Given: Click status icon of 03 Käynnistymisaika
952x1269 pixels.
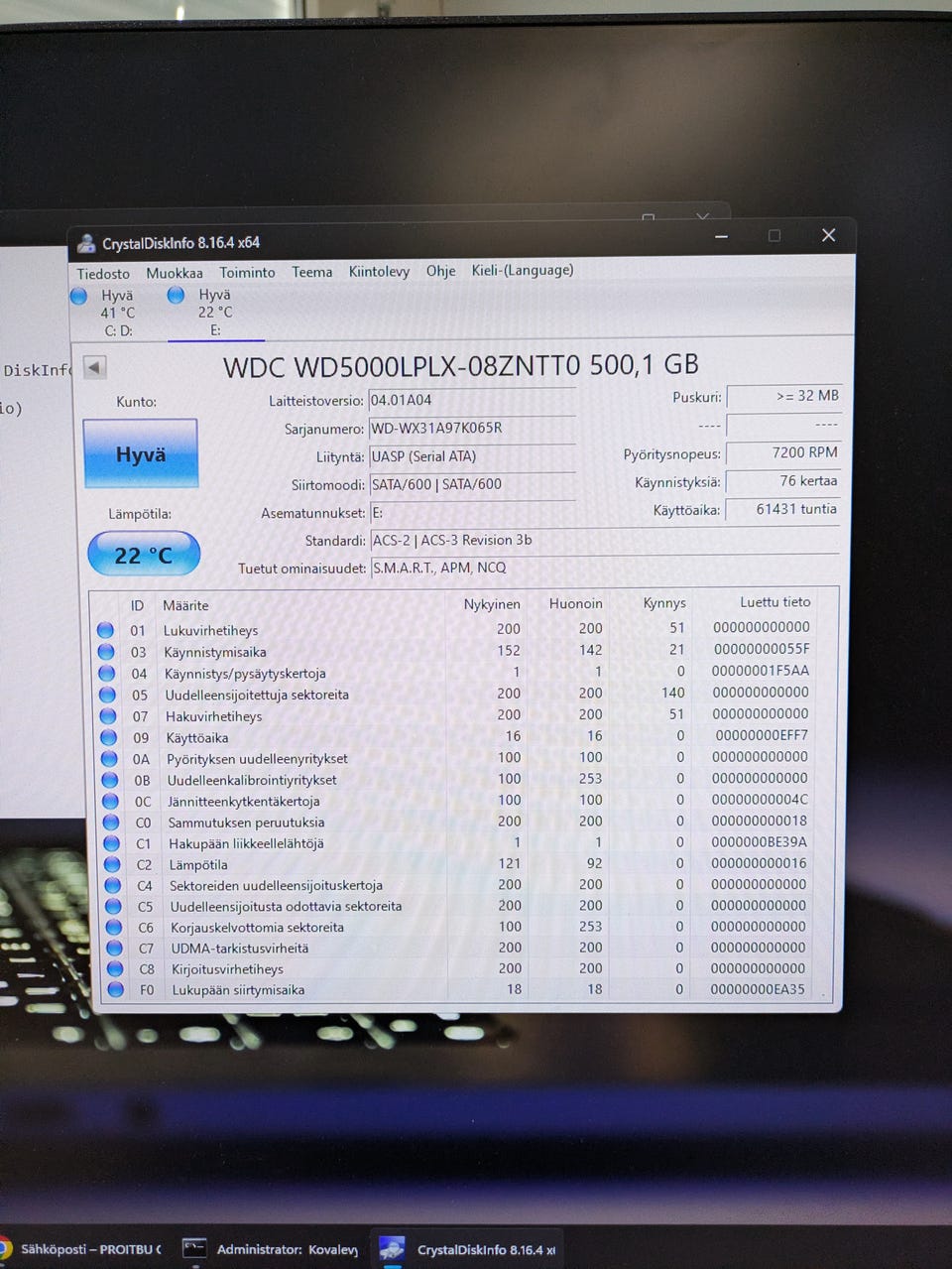Looking at the screenshot, I should (x=106, y=652).
